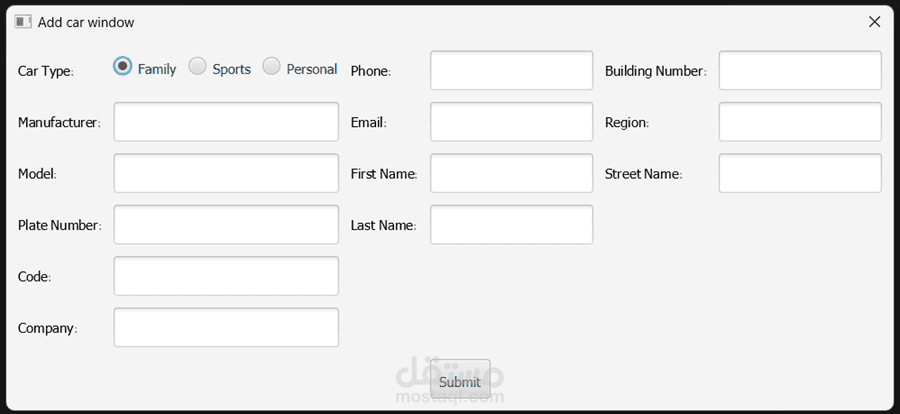Pick the Personal car type option
900x414 pixels.
point(272,66)
